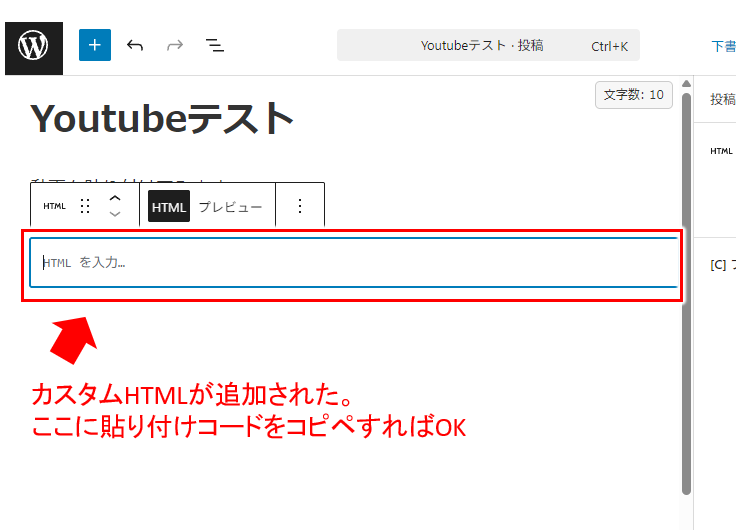
Task: Switch to the HTML editing tab
Action: (169, 206)
